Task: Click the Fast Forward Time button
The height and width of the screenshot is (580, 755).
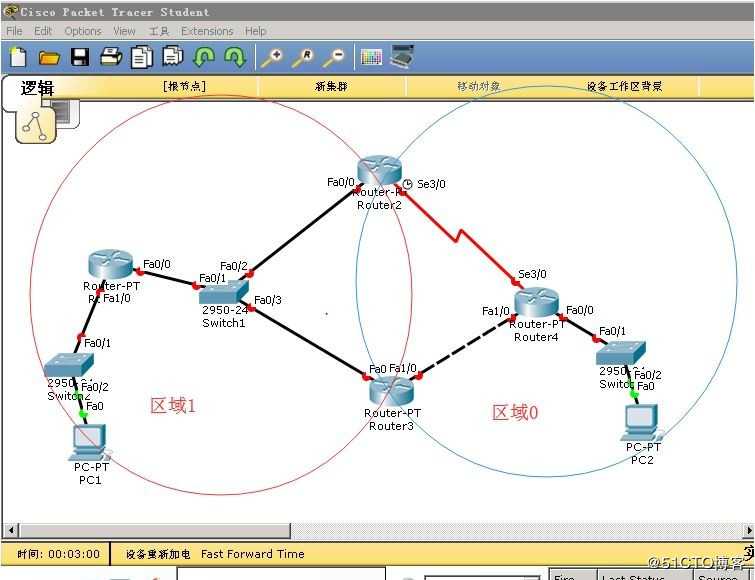Action: pyautogui.click(x=252, y=554)
